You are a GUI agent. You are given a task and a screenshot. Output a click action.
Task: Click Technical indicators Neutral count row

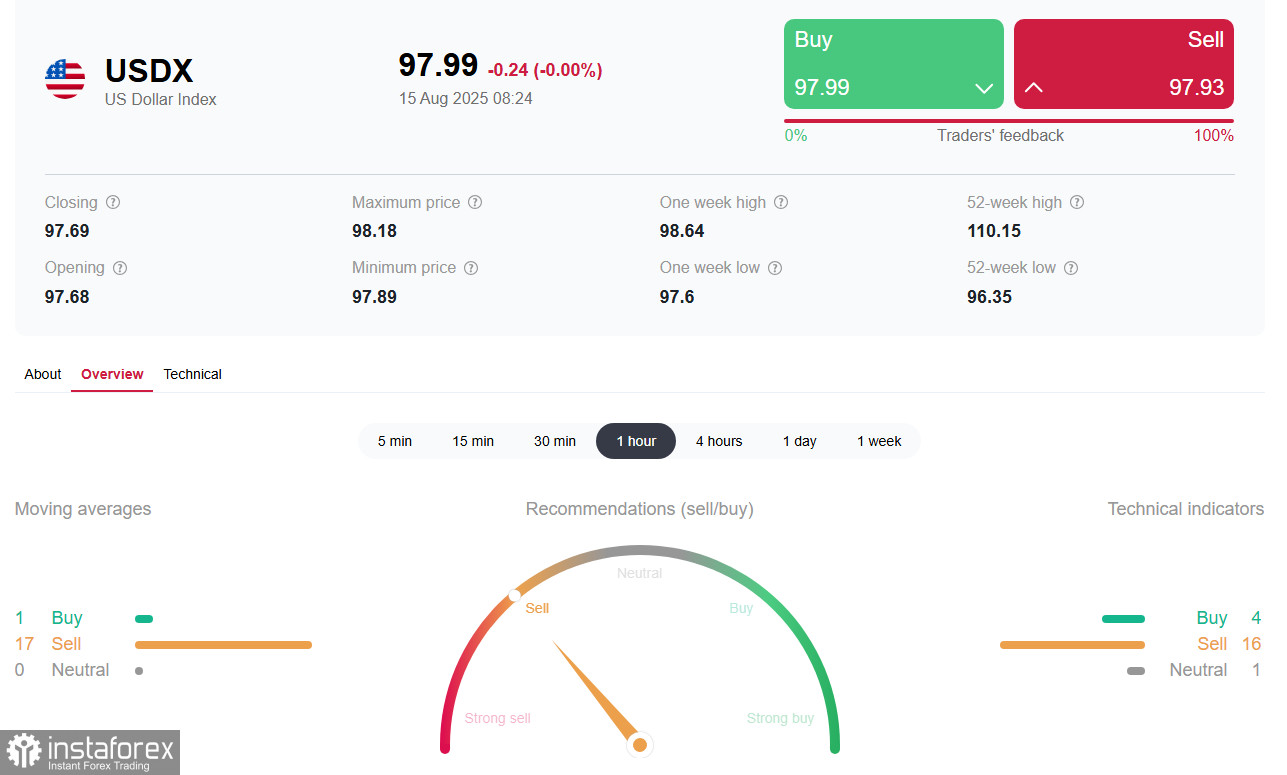1194,670
